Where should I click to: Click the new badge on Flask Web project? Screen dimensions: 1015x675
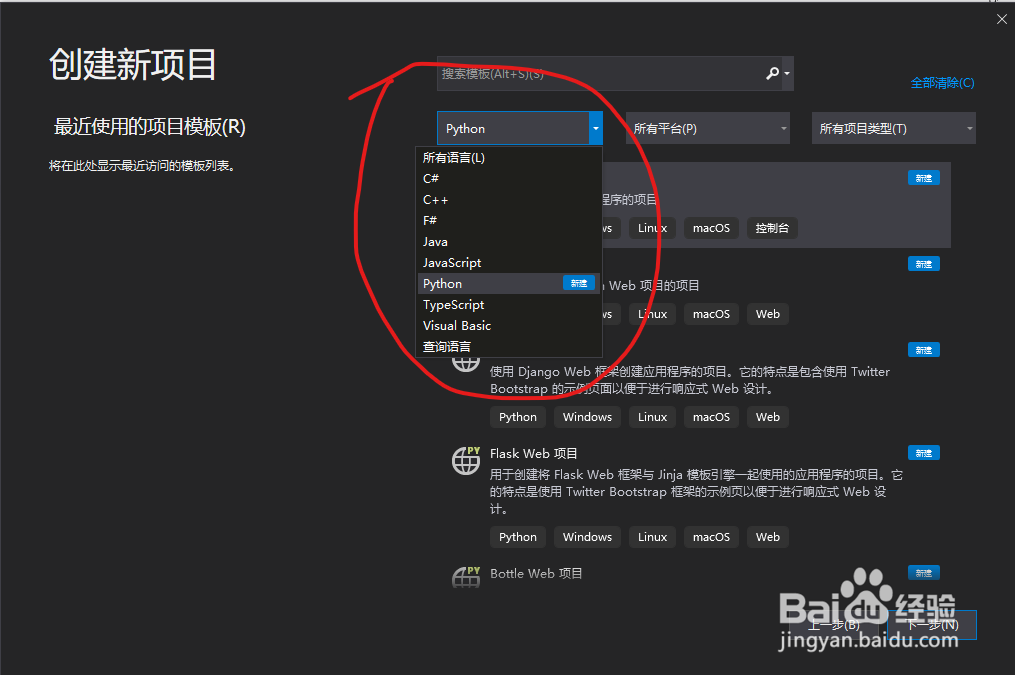(924, 453)
